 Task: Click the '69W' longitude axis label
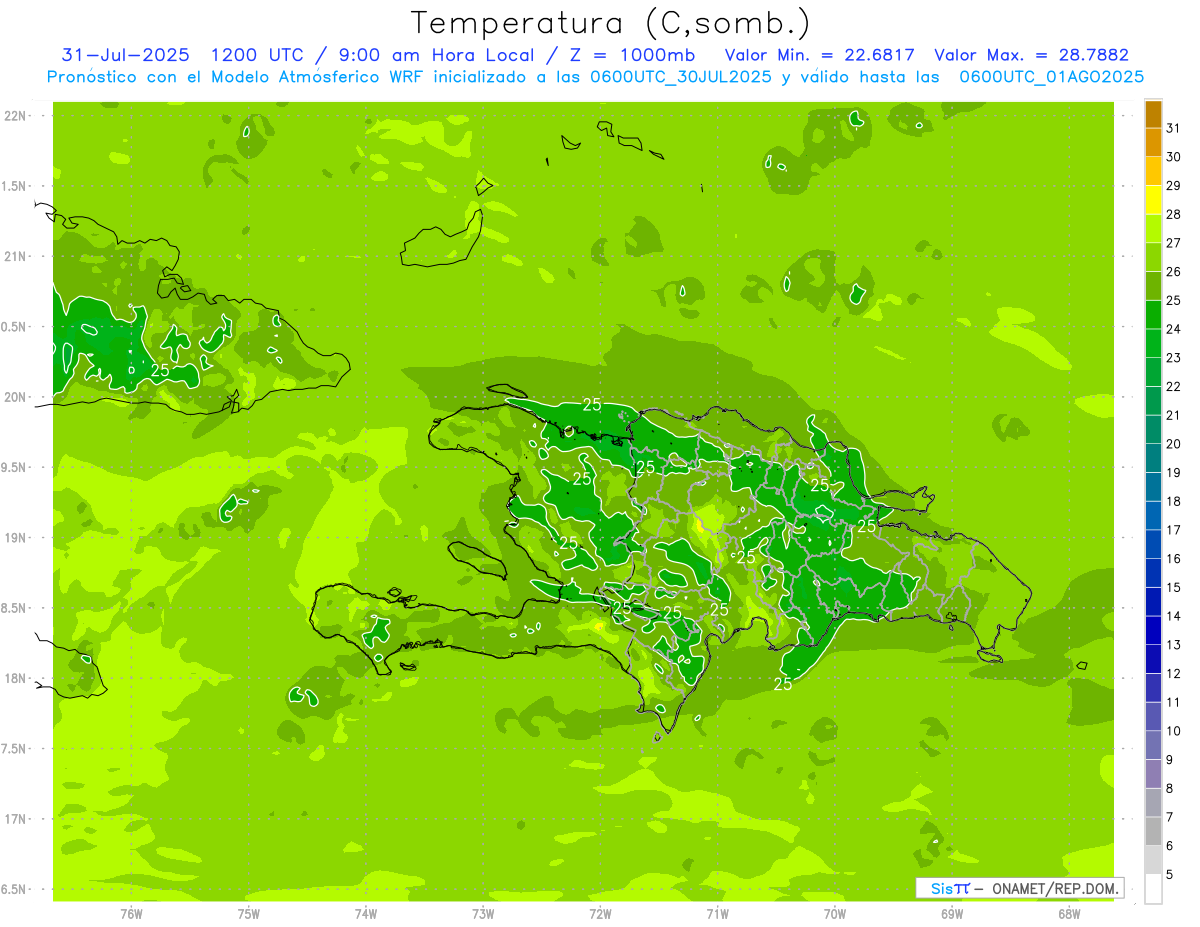[x=952, y=914]
